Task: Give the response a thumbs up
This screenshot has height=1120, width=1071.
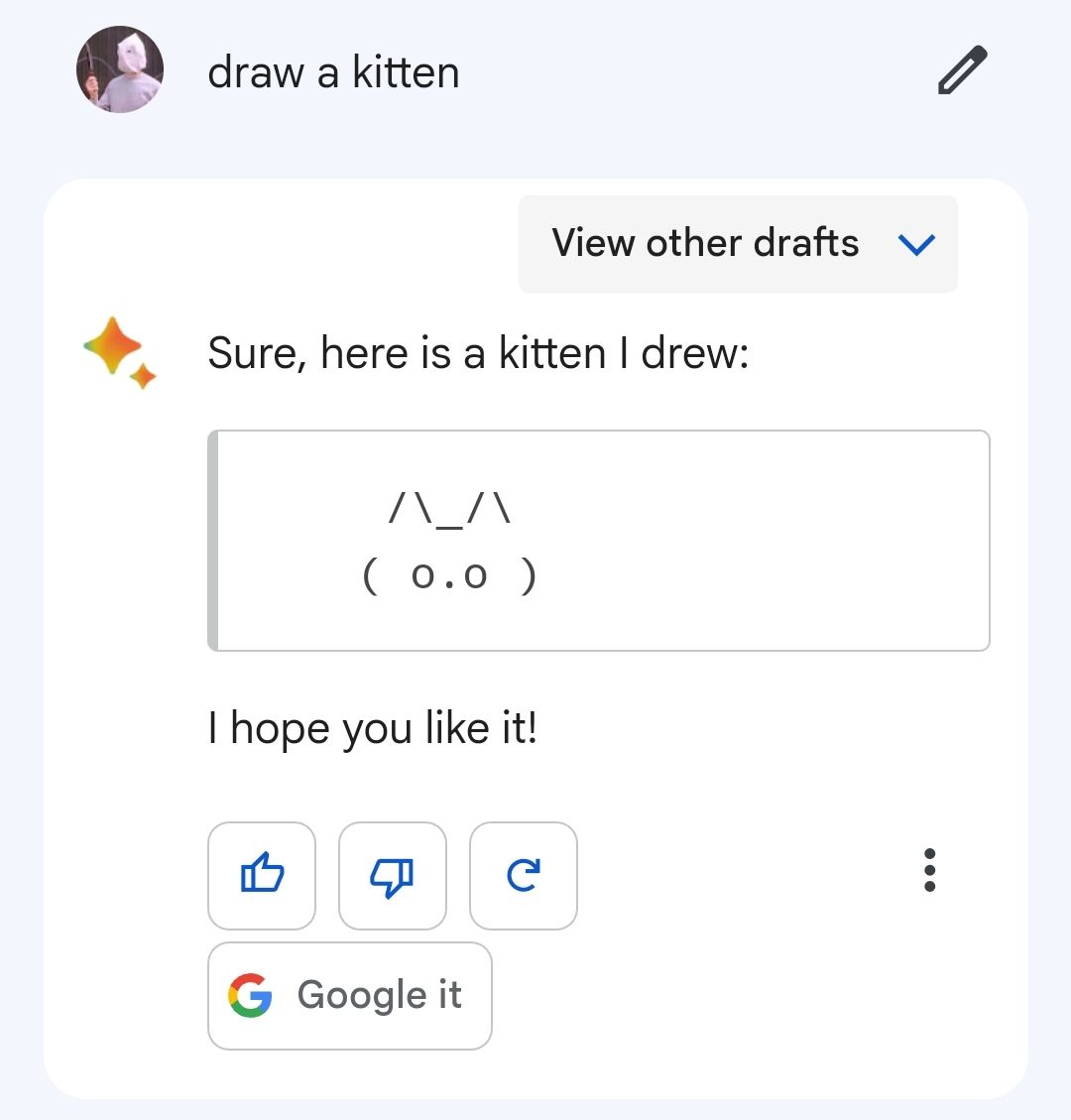Action: coord(262,875)
